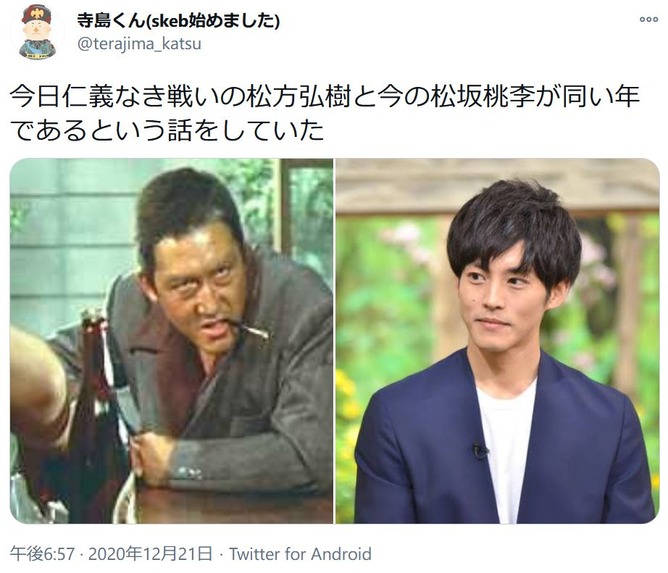Open the Twitter for Android source link
Viewport: 668px width, 573px height.
[300, 554]
